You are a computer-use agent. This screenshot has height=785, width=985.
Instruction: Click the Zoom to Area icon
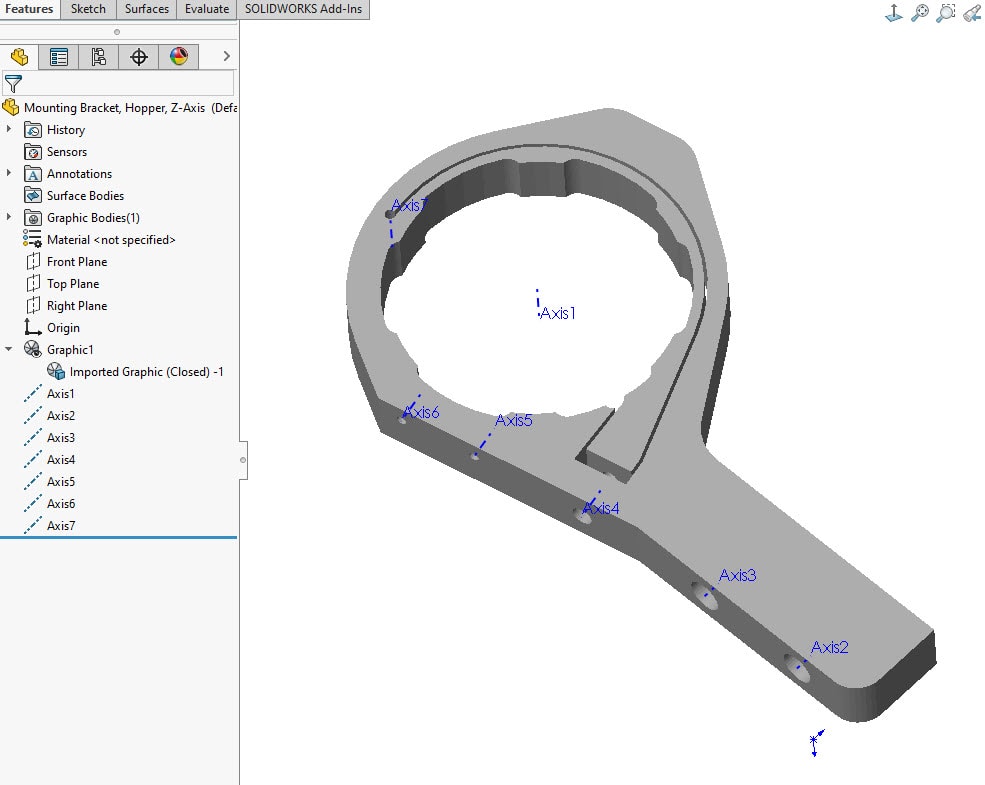coord(945,13)
